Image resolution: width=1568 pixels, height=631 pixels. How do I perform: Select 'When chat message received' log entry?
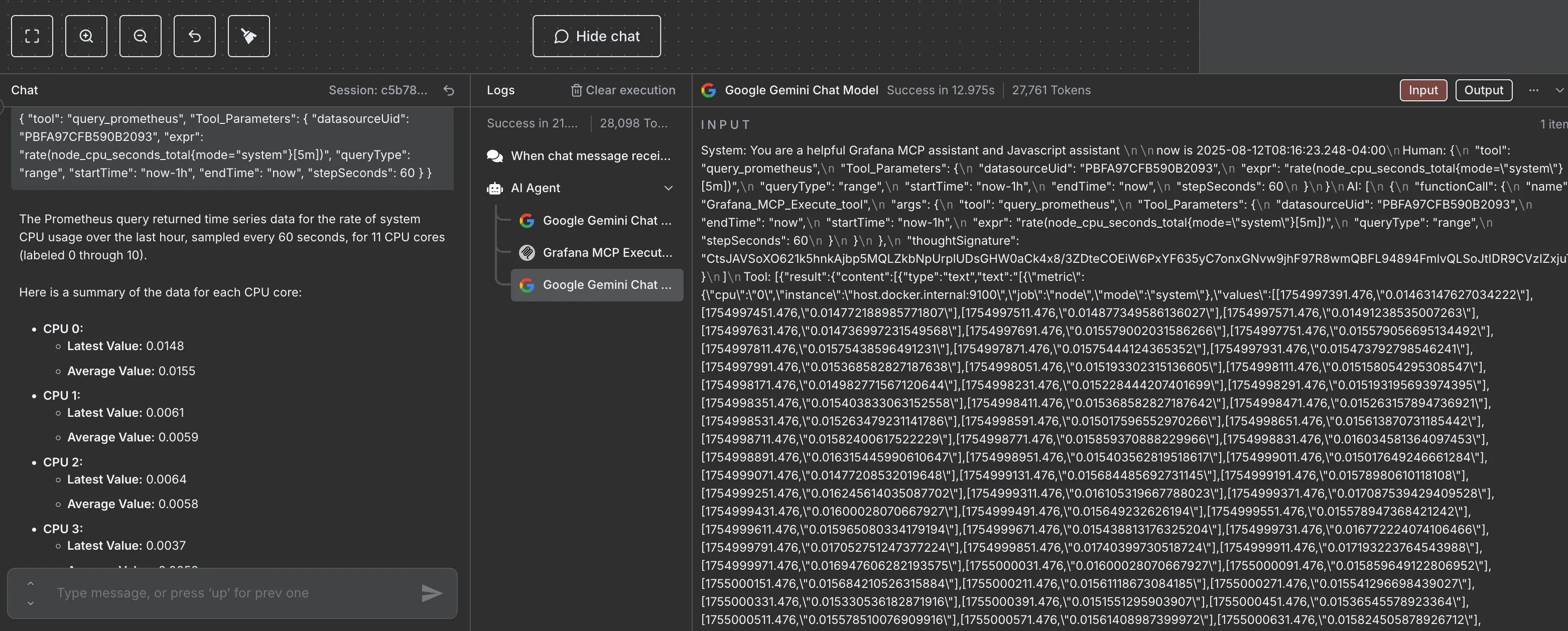coord(584,156)
